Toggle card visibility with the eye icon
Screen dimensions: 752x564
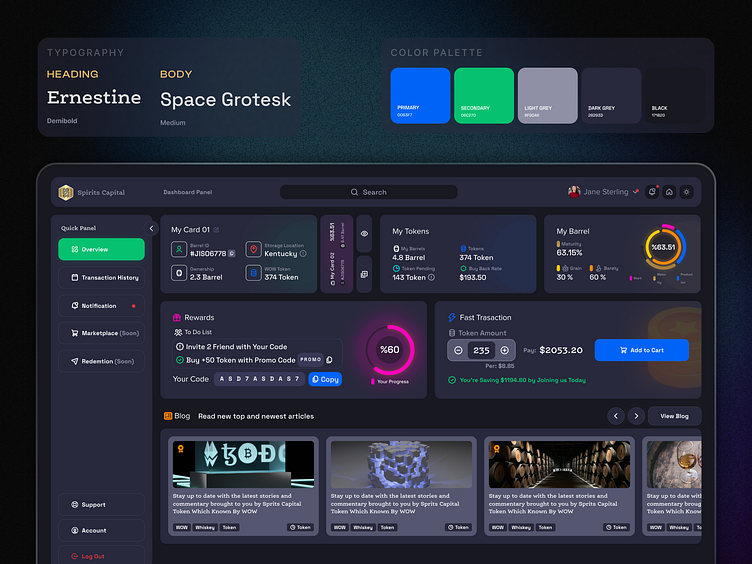[x=364, y=233]
